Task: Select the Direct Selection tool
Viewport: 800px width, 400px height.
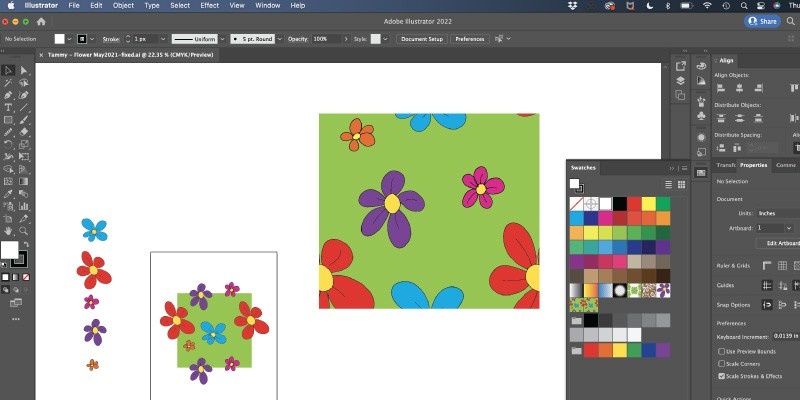Action: point(24,70)
